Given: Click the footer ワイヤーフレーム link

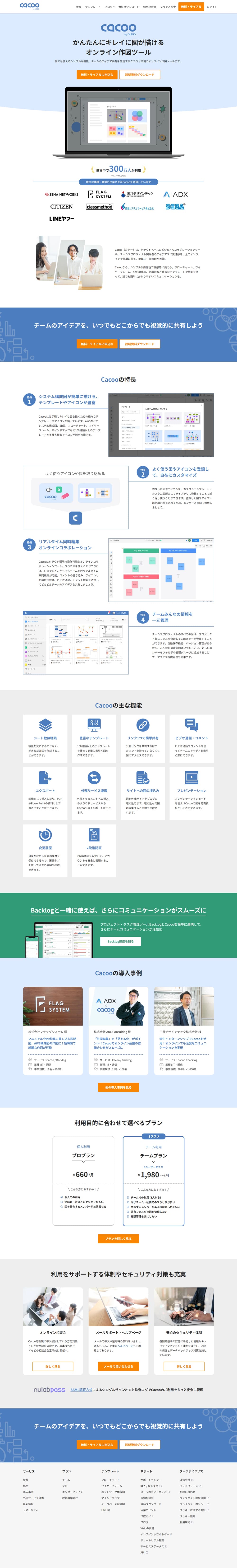Looking at the screenshot, I should (x=112, y=1486).
